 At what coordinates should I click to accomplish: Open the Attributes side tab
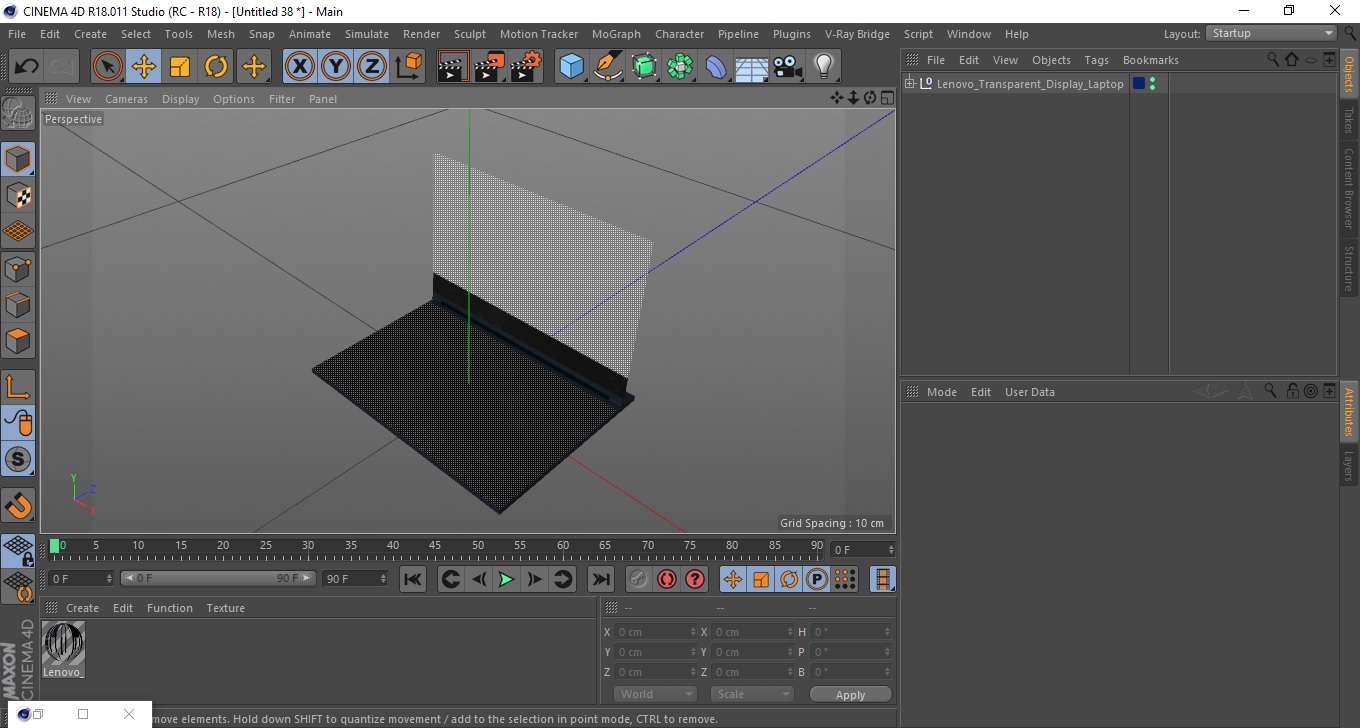[x=1349, y=412]
